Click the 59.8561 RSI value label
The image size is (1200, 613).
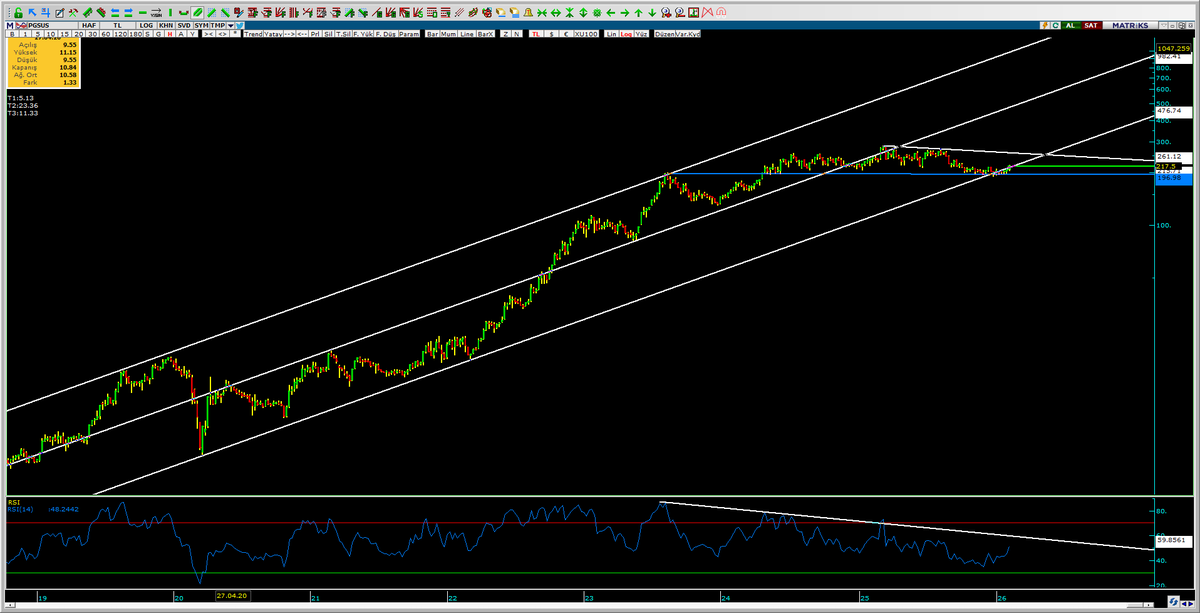(x=1171, y=540)
